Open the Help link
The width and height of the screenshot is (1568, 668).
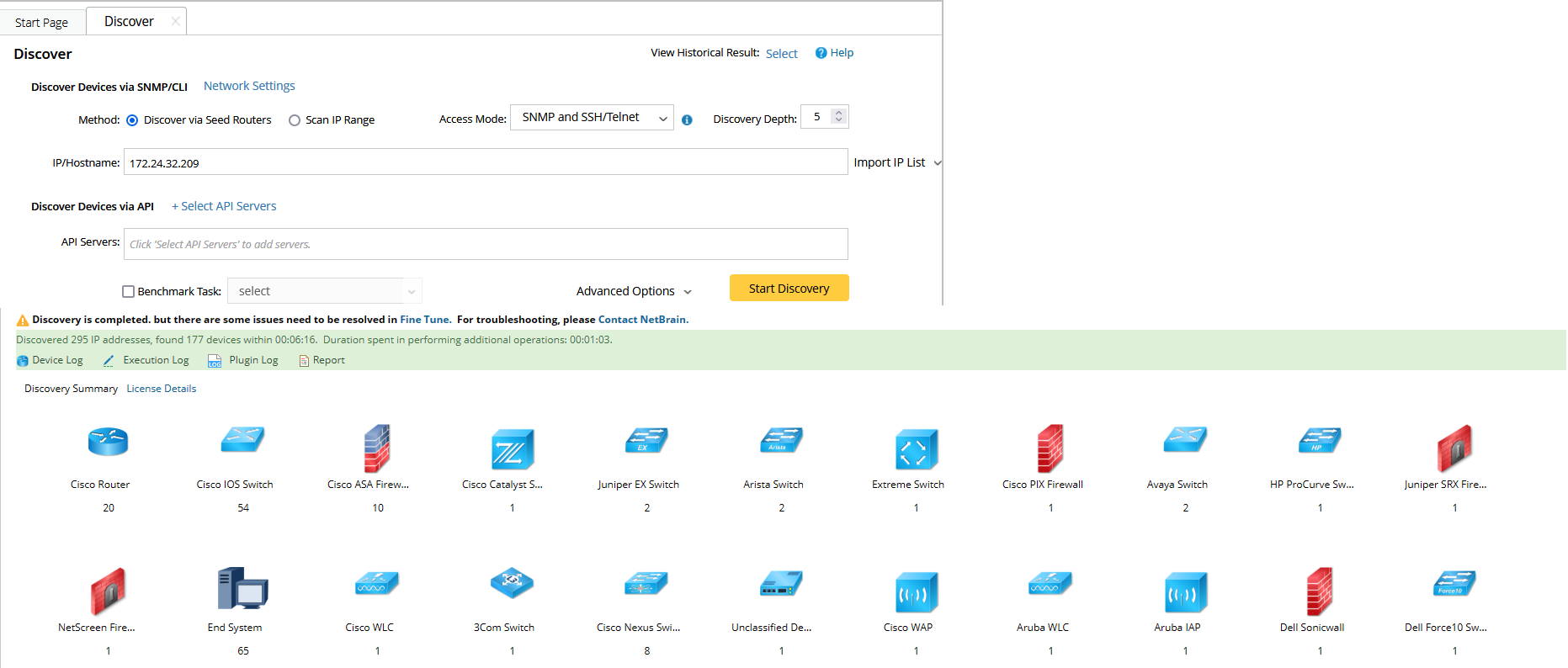point(834,52)
